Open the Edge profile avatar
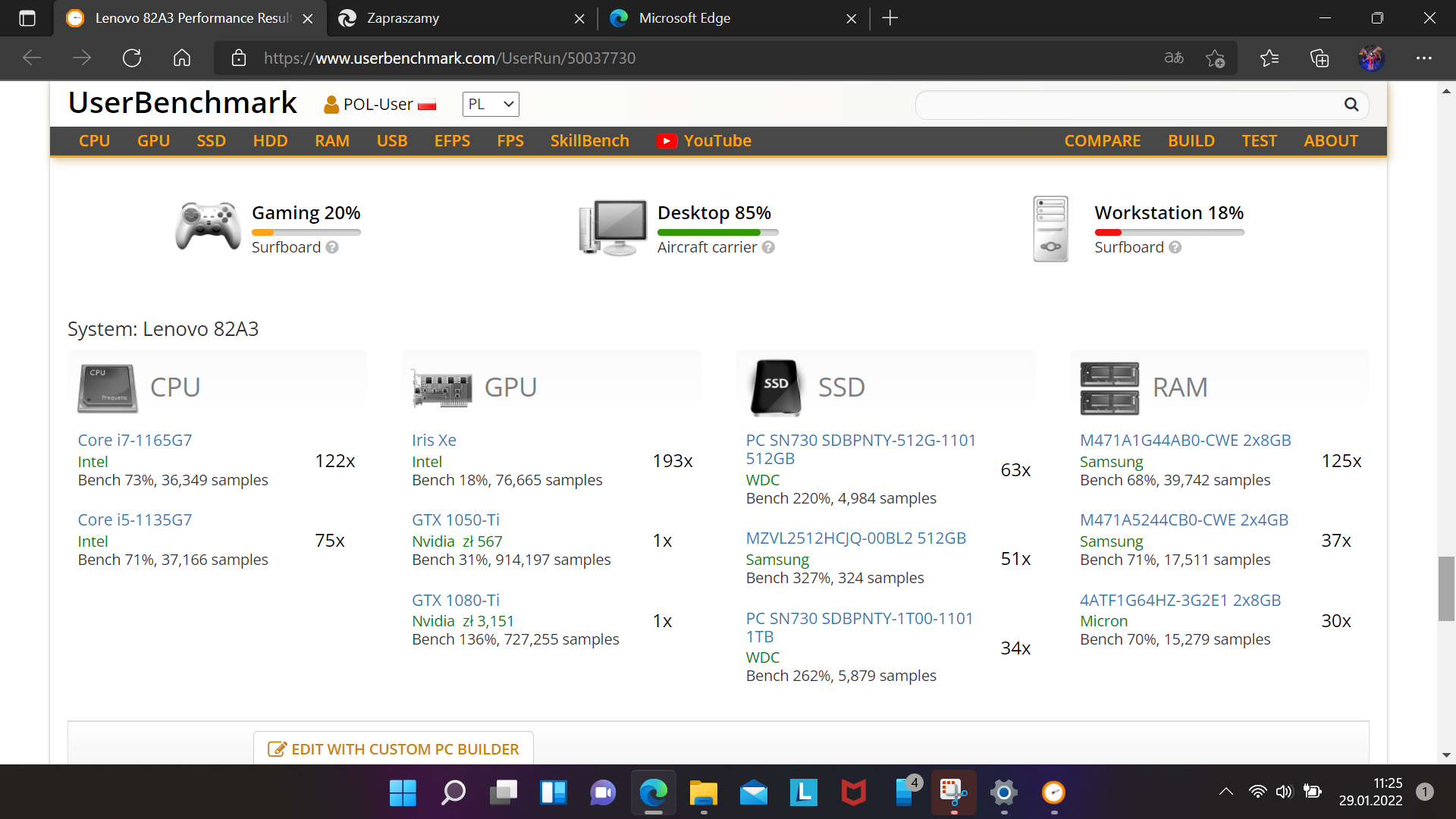Image resolution: width=1456 pixels, height=819 pixels. click(x=1371, y=58)
